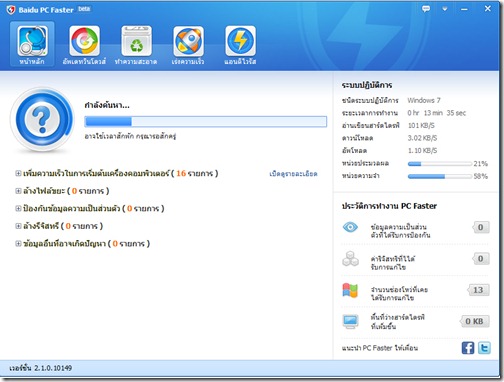Viewport: 504px width, 382px height.
Task: Click the uptime 0 hr 13 min value
Action: click(x=436, y=113)
